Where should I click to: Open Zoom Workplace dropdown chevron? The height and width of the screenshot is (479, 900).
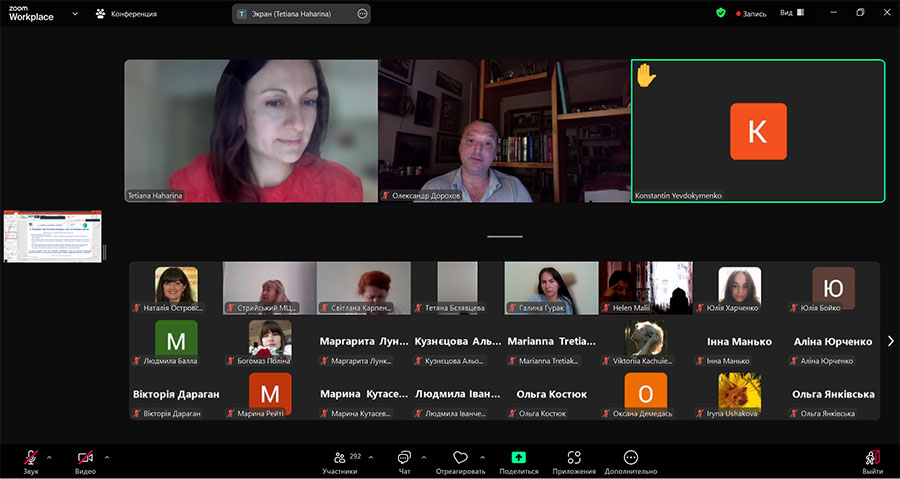[x=75, y=13]
